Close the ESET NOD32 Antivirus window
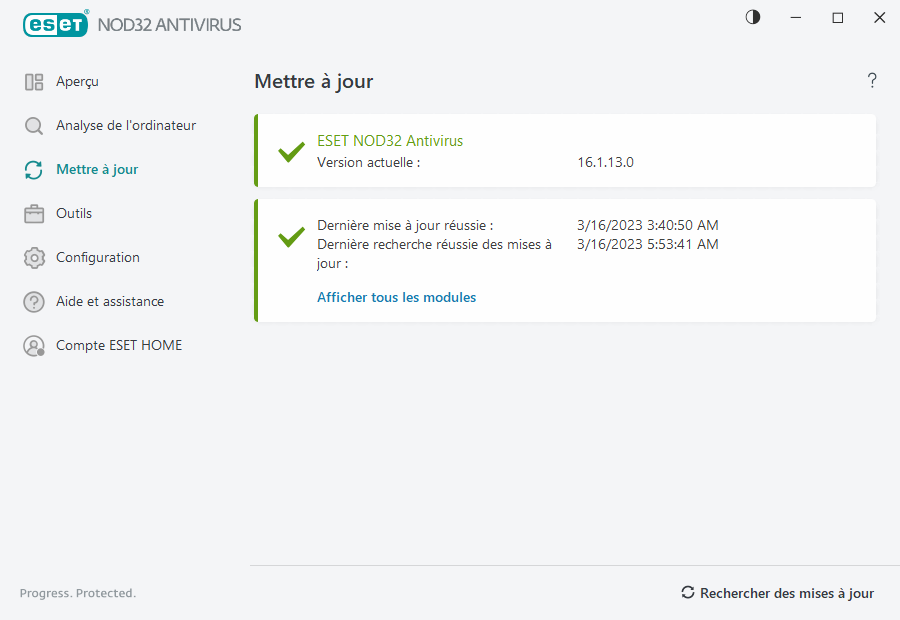The height and width of the screenshot is (620, 900). [879, 17]
